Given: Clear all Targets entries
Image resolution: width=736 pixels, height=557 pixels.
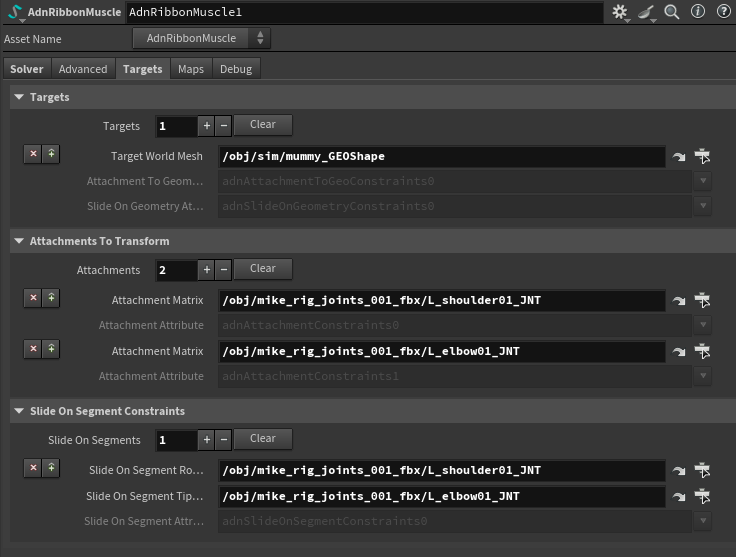Looking at the screenshot, I should pyautogui.click(x=263, y=125).
